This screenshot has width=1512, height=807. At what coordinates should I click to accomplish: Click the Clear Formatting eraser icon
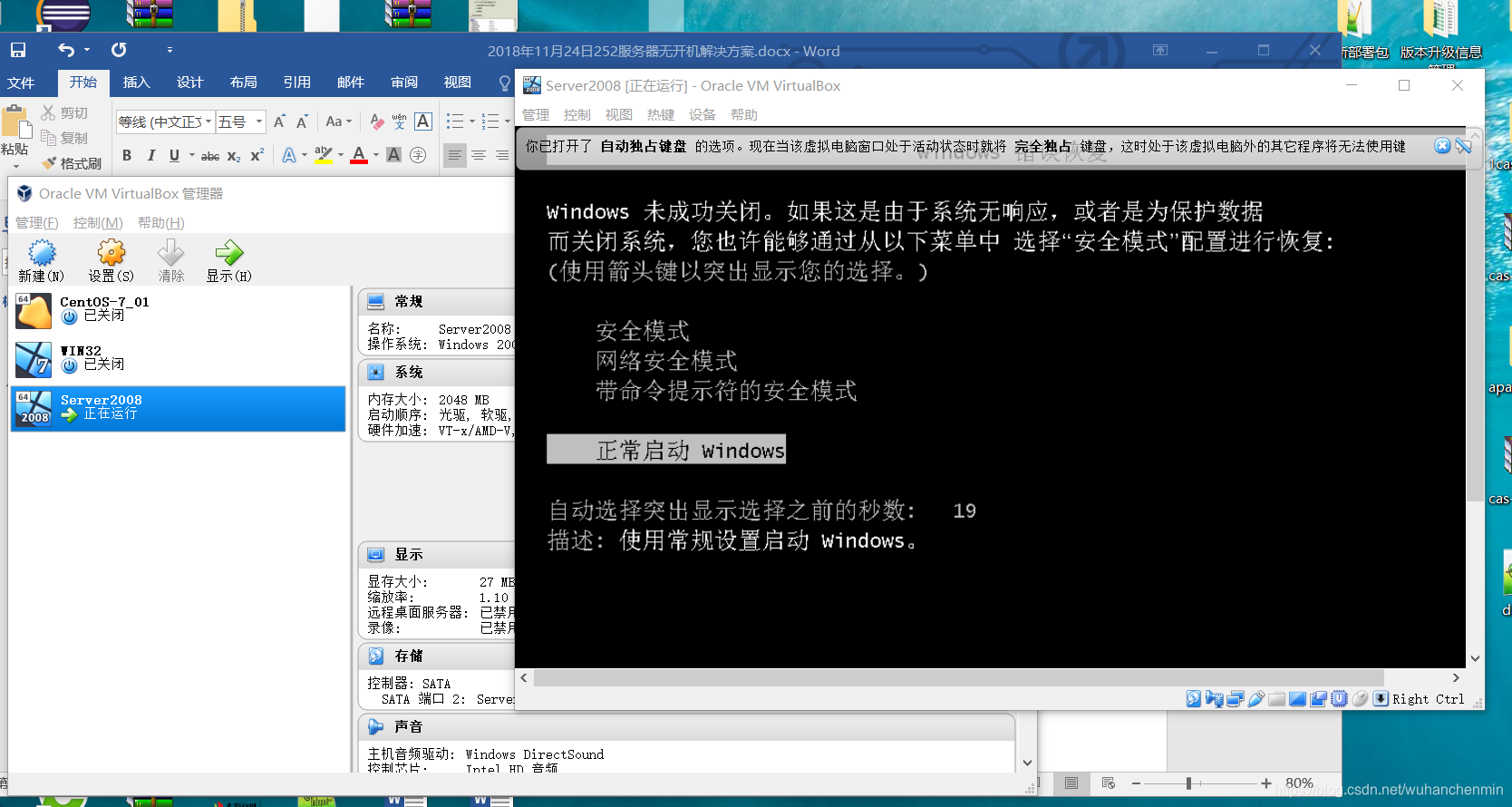coord(377,122)
